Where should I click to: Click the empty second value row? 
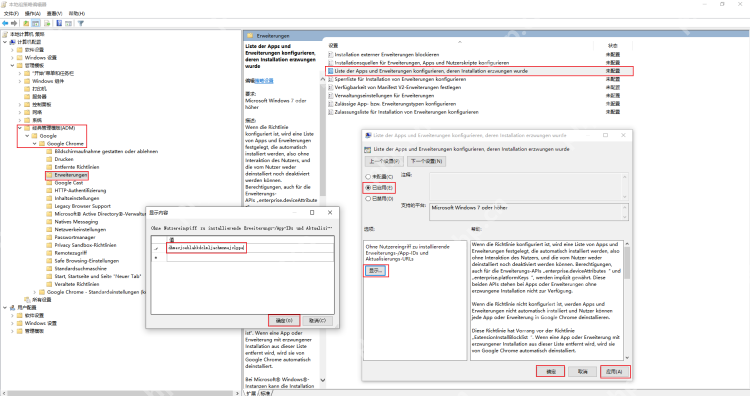[x=250, y=257]
